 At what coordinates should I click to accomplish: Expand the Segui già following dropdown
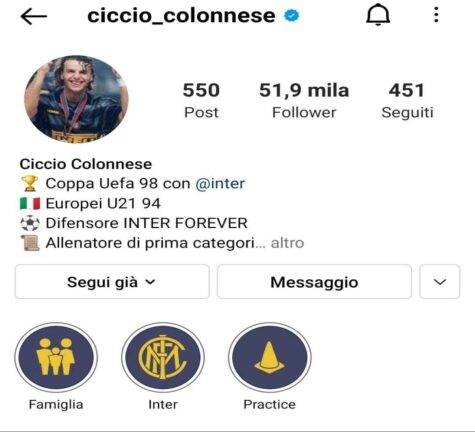click(112, 282)
